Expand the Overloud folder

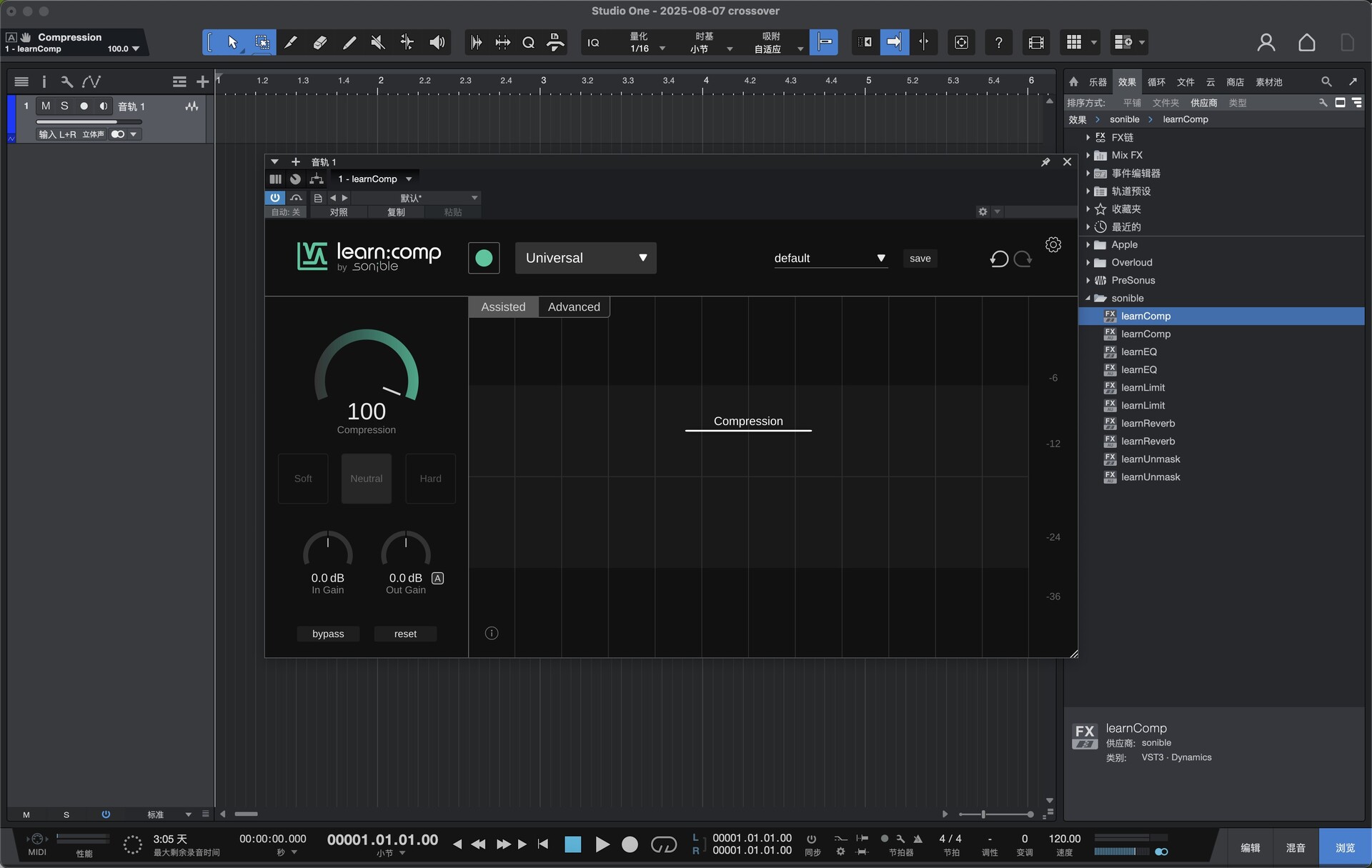pos(1088,262)
